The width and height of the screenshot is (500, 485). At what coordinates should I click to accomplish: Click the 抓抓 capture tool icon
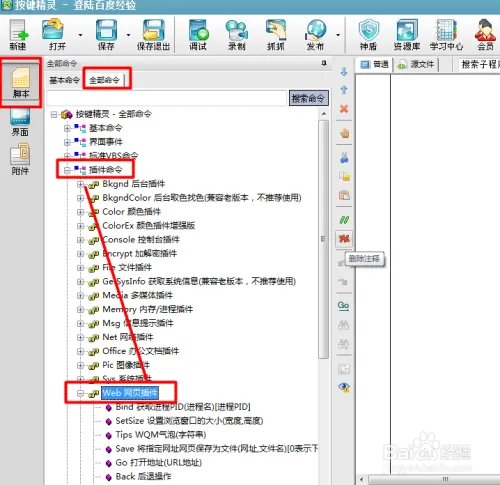click(x=276, y=30)
